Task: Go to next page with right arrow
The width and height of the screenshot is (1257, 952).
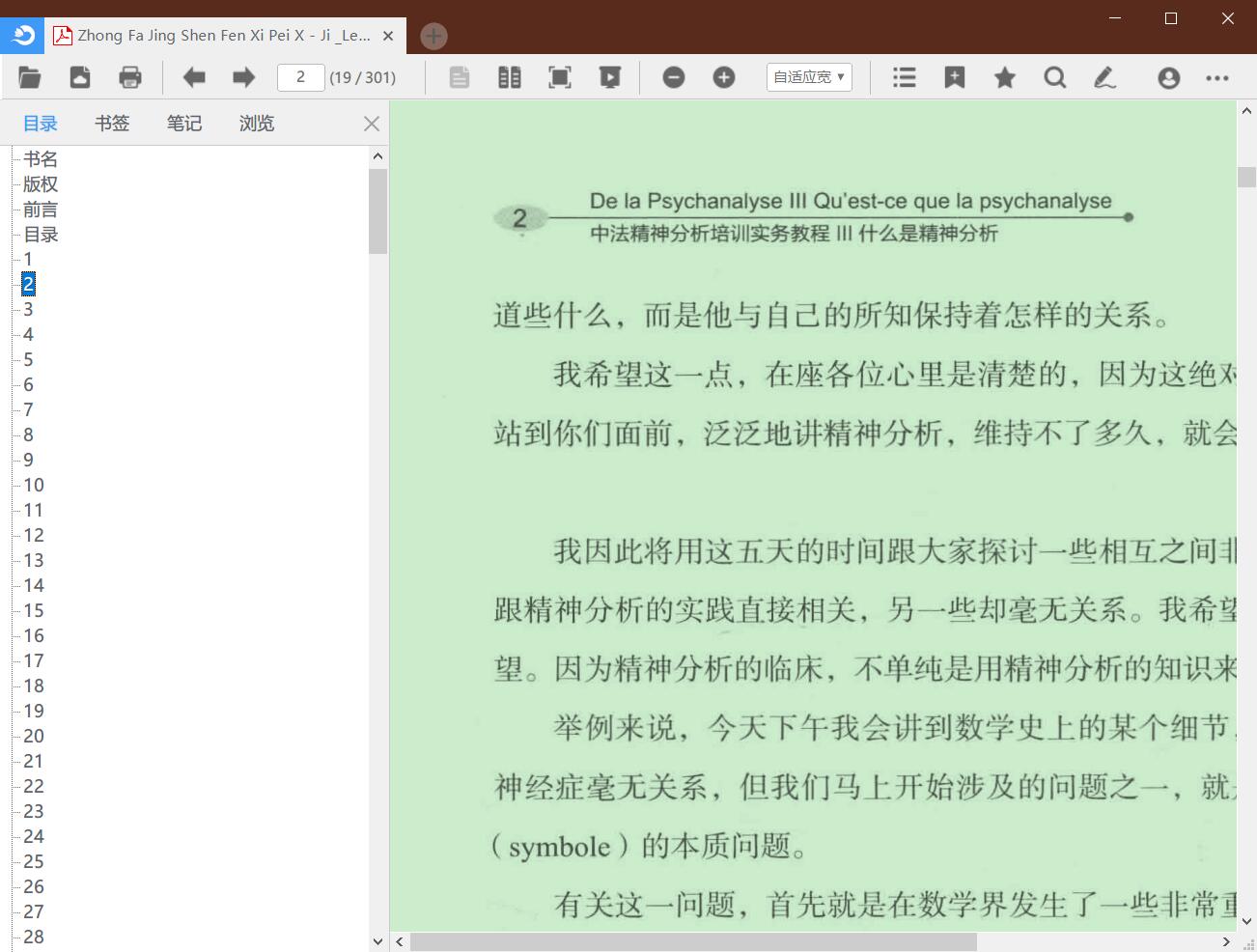Action: [243, 77]
